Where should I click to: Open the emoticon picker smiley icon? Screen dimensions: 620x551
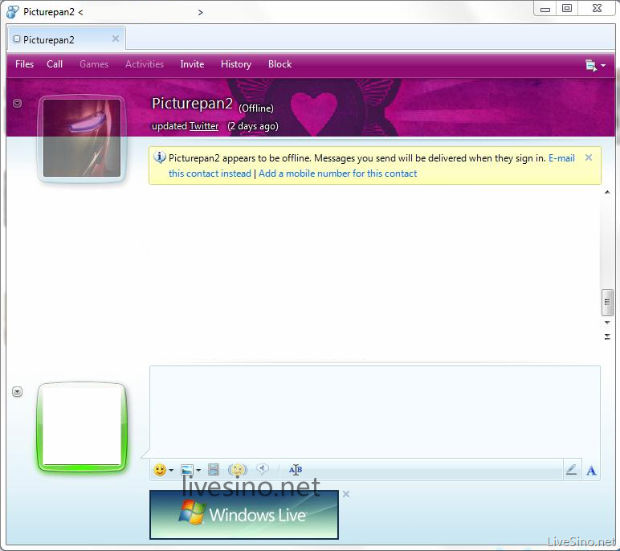160,470
